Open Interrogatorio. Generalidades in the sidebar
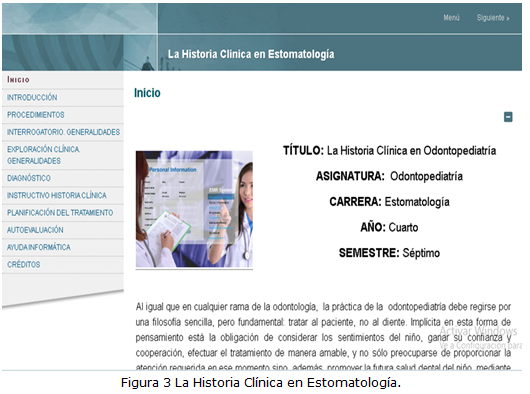This screenshot has width=530, height=394. click(64, 132)
